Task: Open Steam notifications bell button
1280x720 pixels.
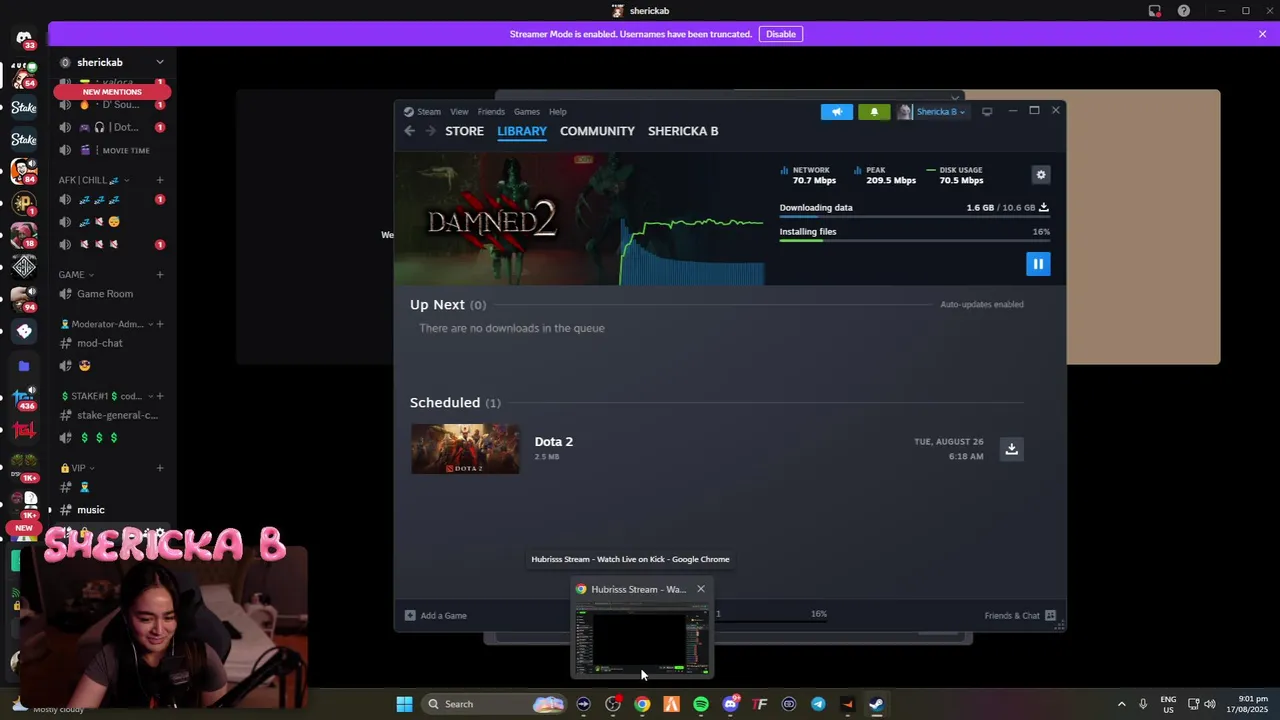Action: coord(874,112)
